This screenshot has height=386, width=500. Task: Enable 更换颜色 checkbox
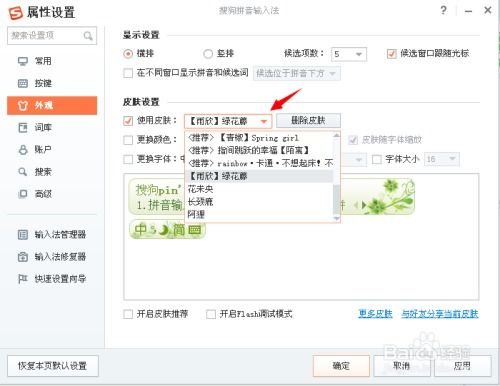128,140
